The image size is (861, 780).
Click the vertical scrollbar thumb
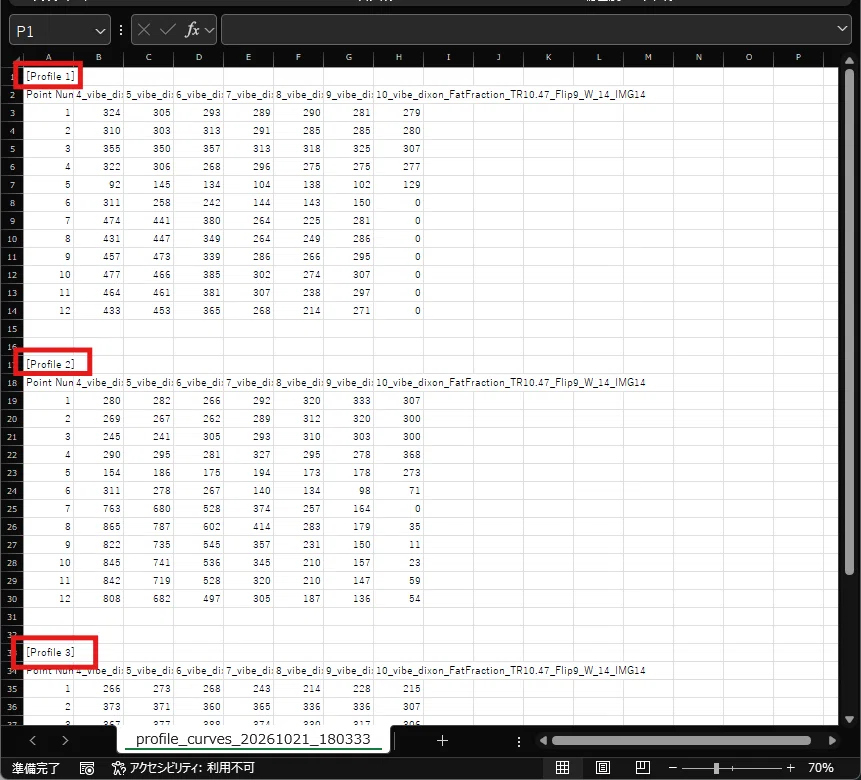pyautogui.click(x=849, y=322)
